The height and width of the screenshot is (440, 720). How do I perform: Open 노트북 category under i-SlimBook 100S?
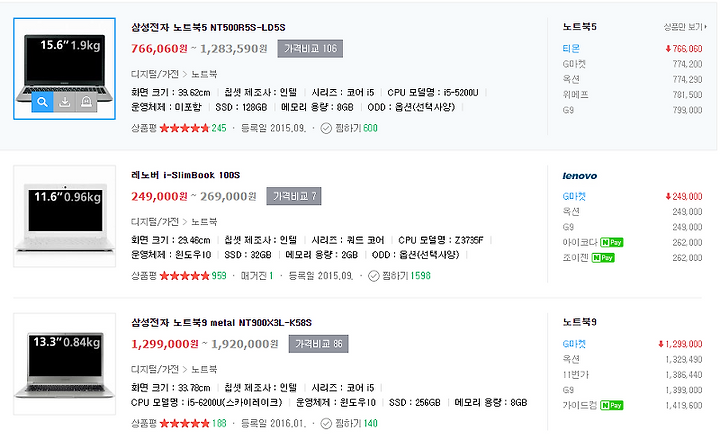(x=204, y=222)
